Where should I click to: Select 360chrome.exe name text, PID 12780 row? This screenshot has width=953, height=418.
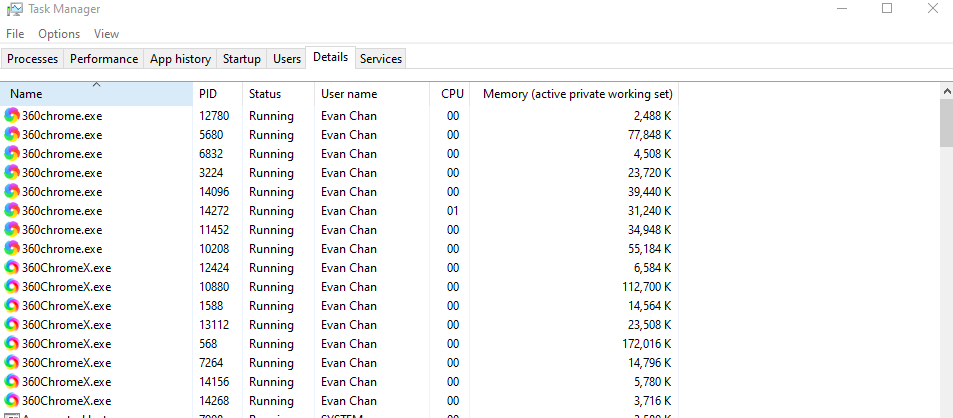pos(62,115)
